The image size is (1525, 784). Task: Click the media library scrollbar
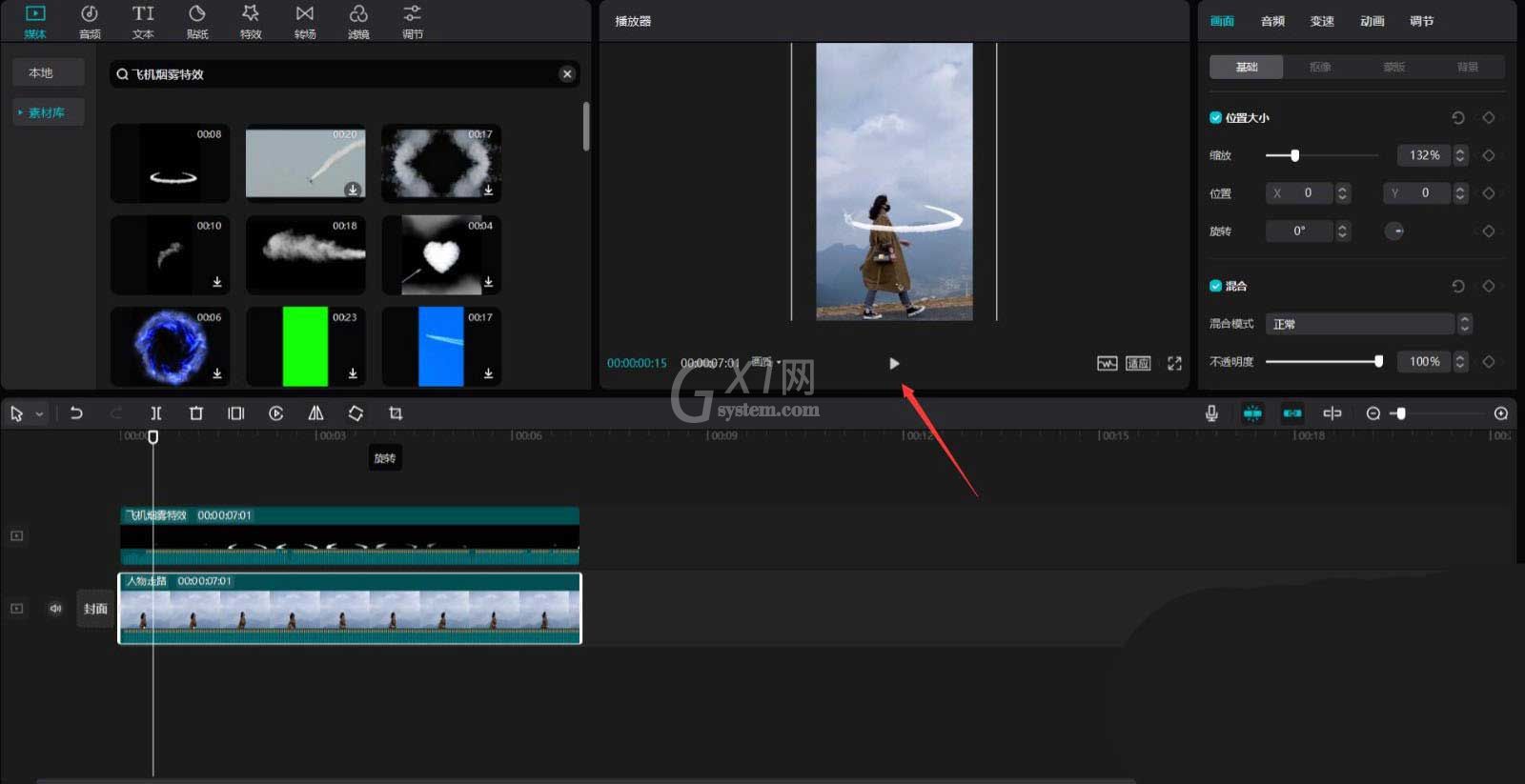point(585,126)
